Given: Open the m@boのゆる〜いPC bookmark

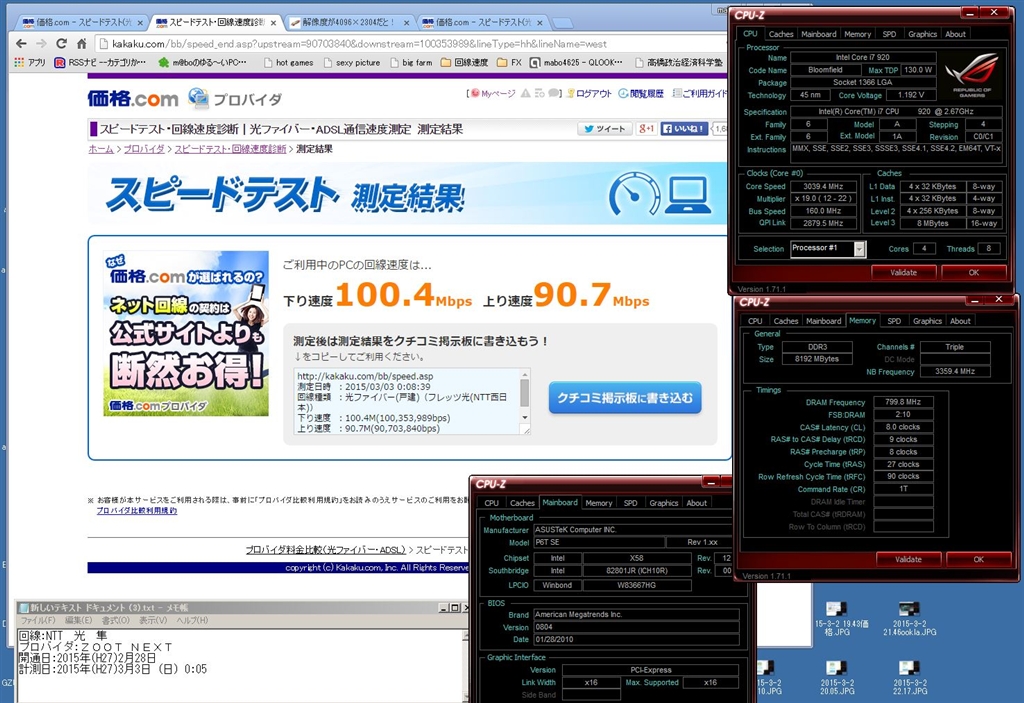Looking at the screenshot, I should tap(202, 63).
